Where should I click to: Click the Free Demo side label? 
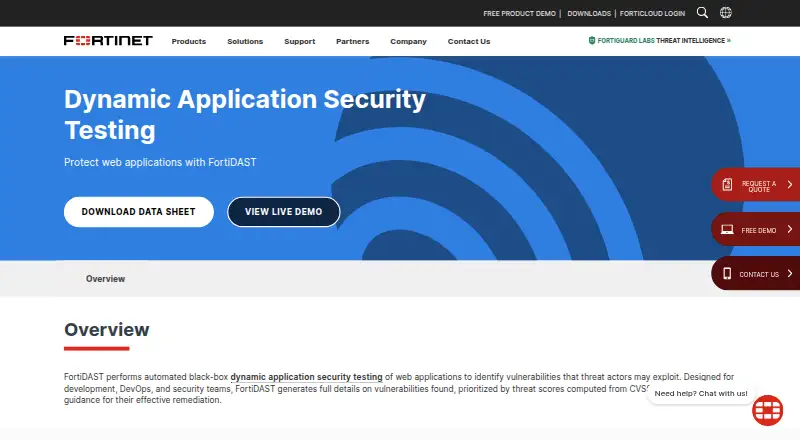(x=759, y=230)
